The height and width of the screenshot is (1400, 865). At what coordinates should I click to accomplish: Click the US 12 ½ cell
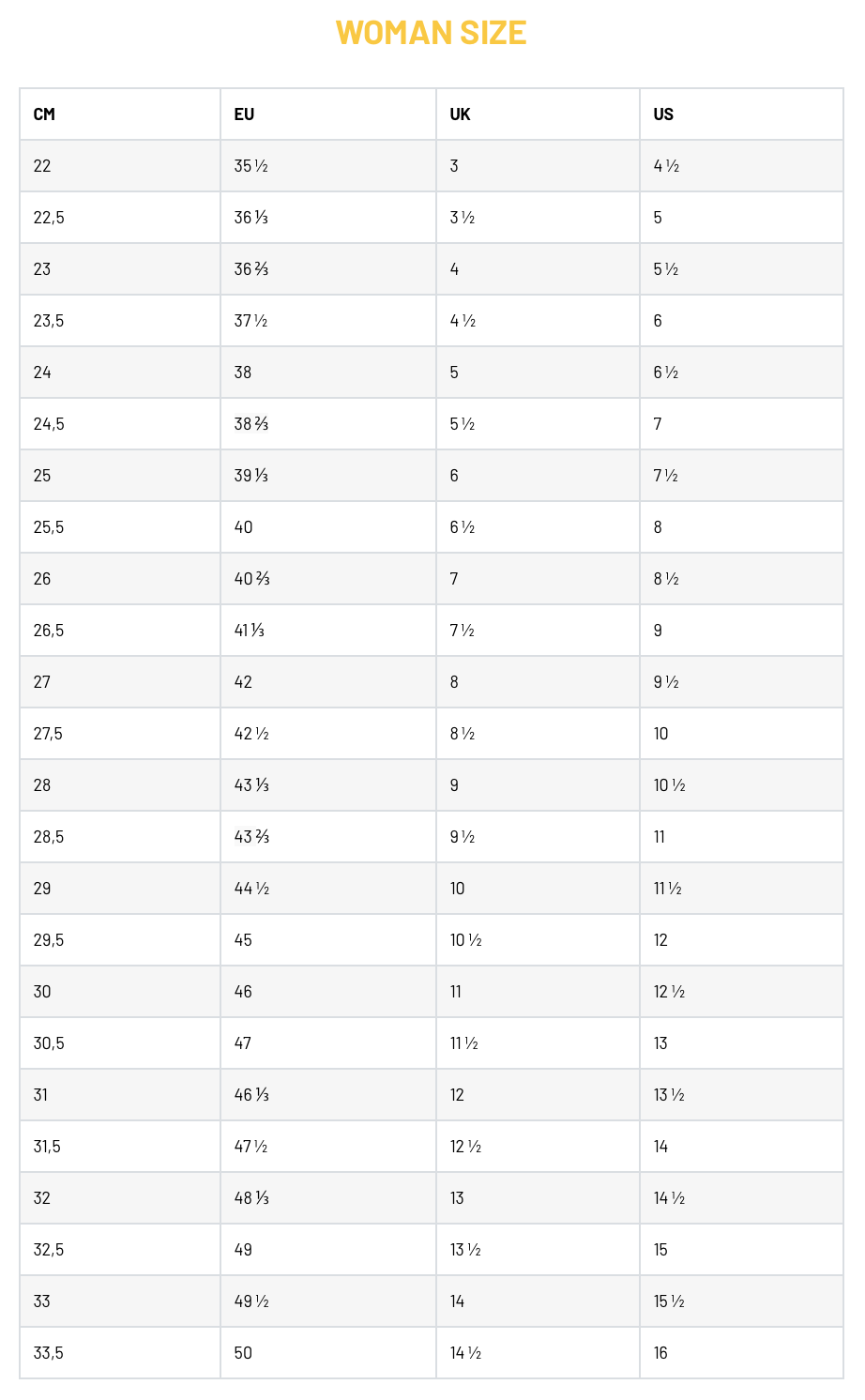point(669,992)
